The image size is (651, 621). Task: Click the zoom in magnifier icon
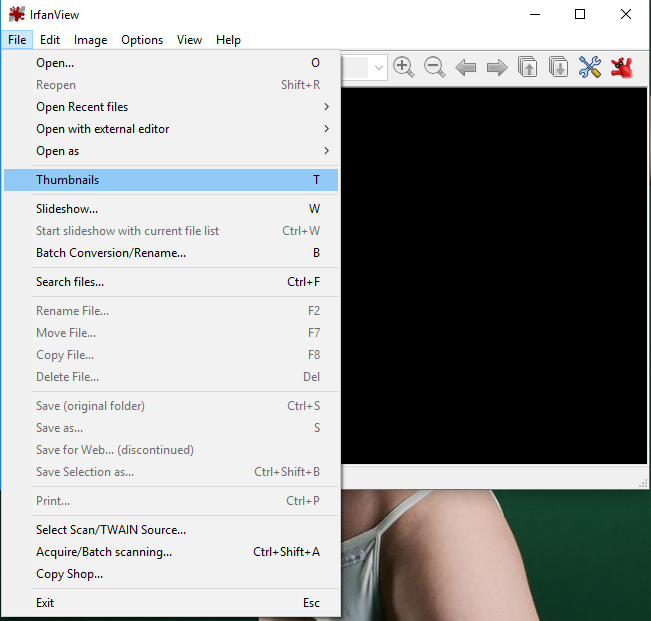[404, 67]
